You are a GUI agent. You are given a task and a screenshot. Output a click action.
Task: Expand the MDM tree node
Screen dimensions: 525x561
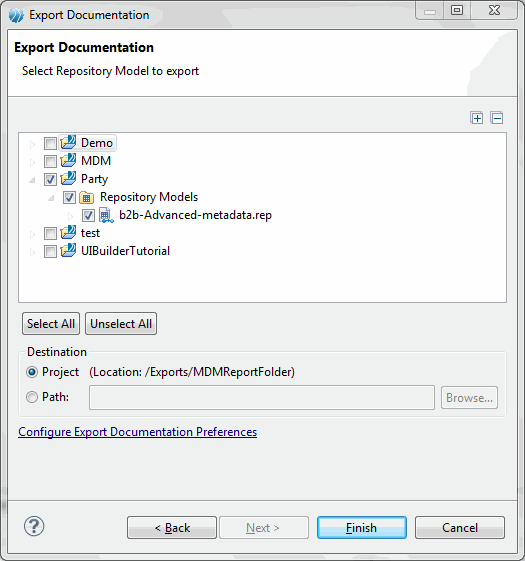pos(33,162)
